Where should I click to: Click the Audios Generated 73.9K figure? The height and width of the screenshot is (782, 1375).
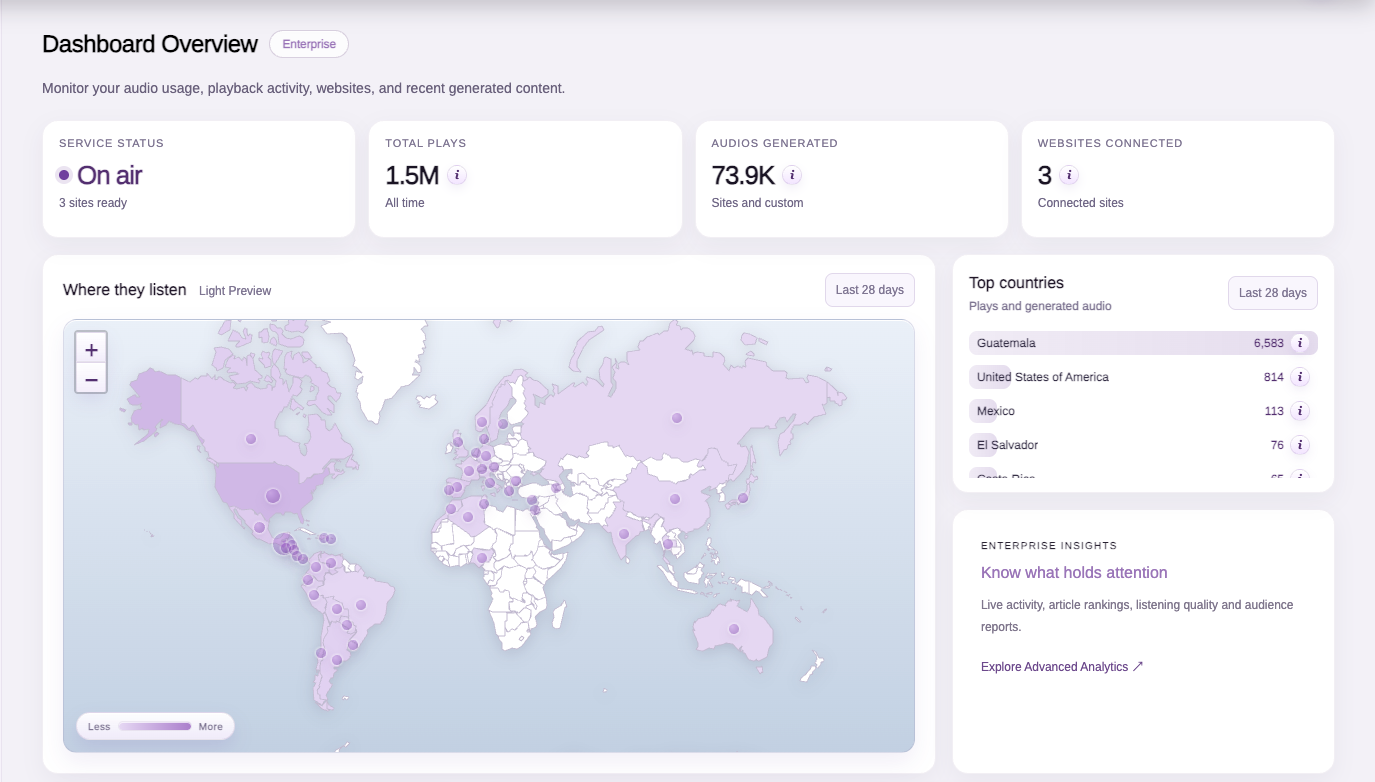[743, 175]
